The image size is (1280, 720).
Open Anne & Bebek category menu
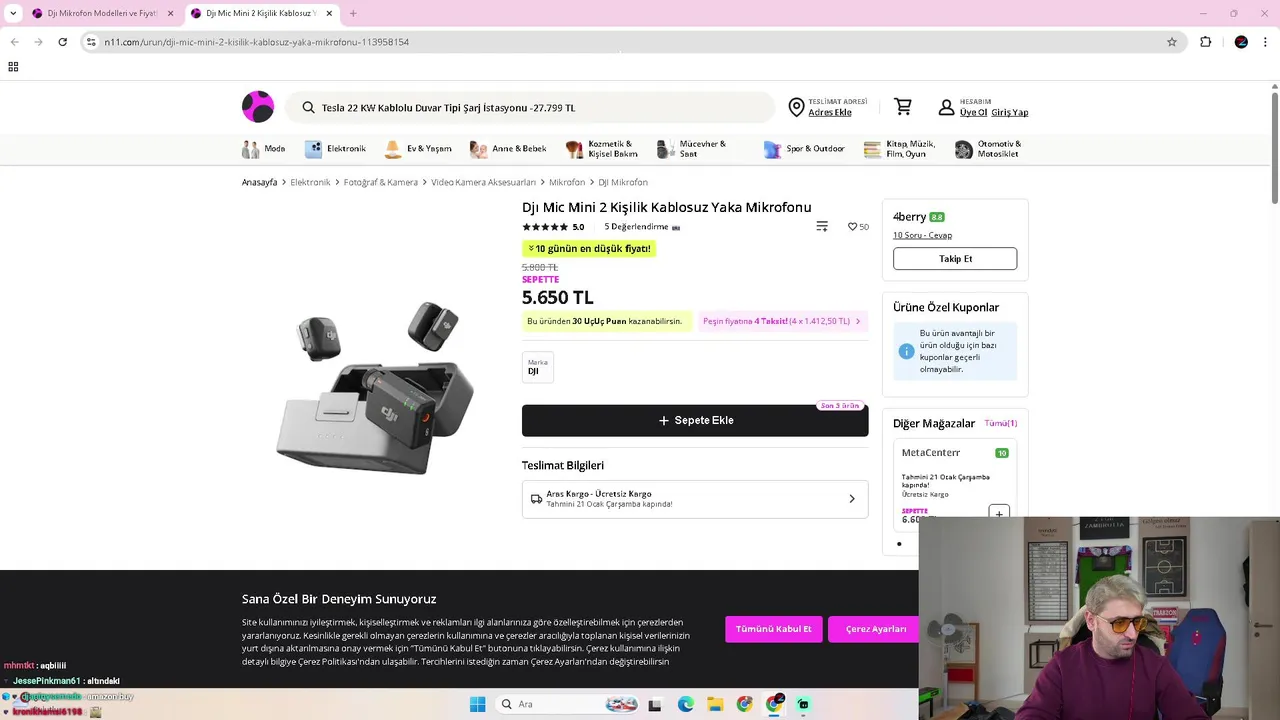[x=508, y=149]
